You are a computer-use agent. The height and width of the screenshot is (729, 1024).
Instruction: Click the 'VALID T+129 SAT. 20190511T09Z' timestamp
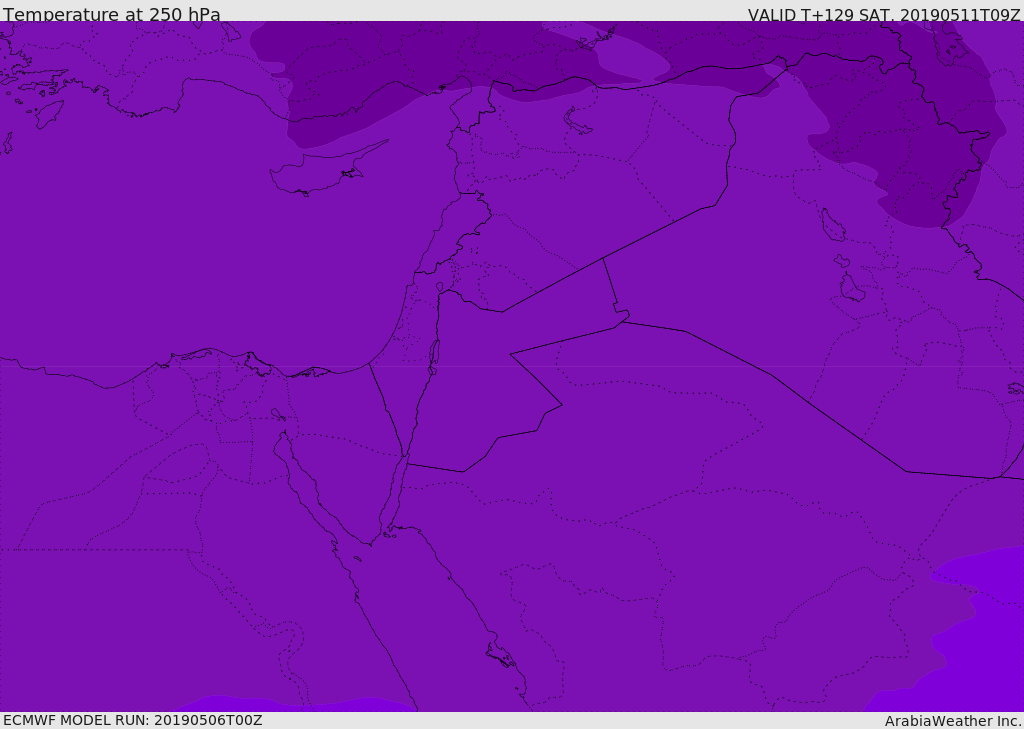[884, 14]
